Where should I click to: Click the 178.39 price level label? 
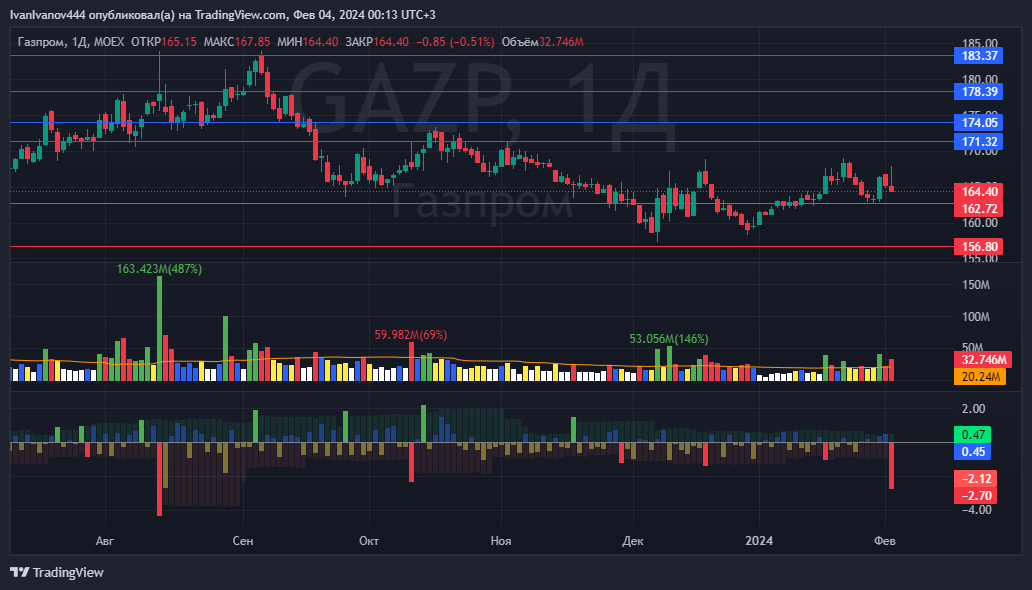[x=978, y=92]
